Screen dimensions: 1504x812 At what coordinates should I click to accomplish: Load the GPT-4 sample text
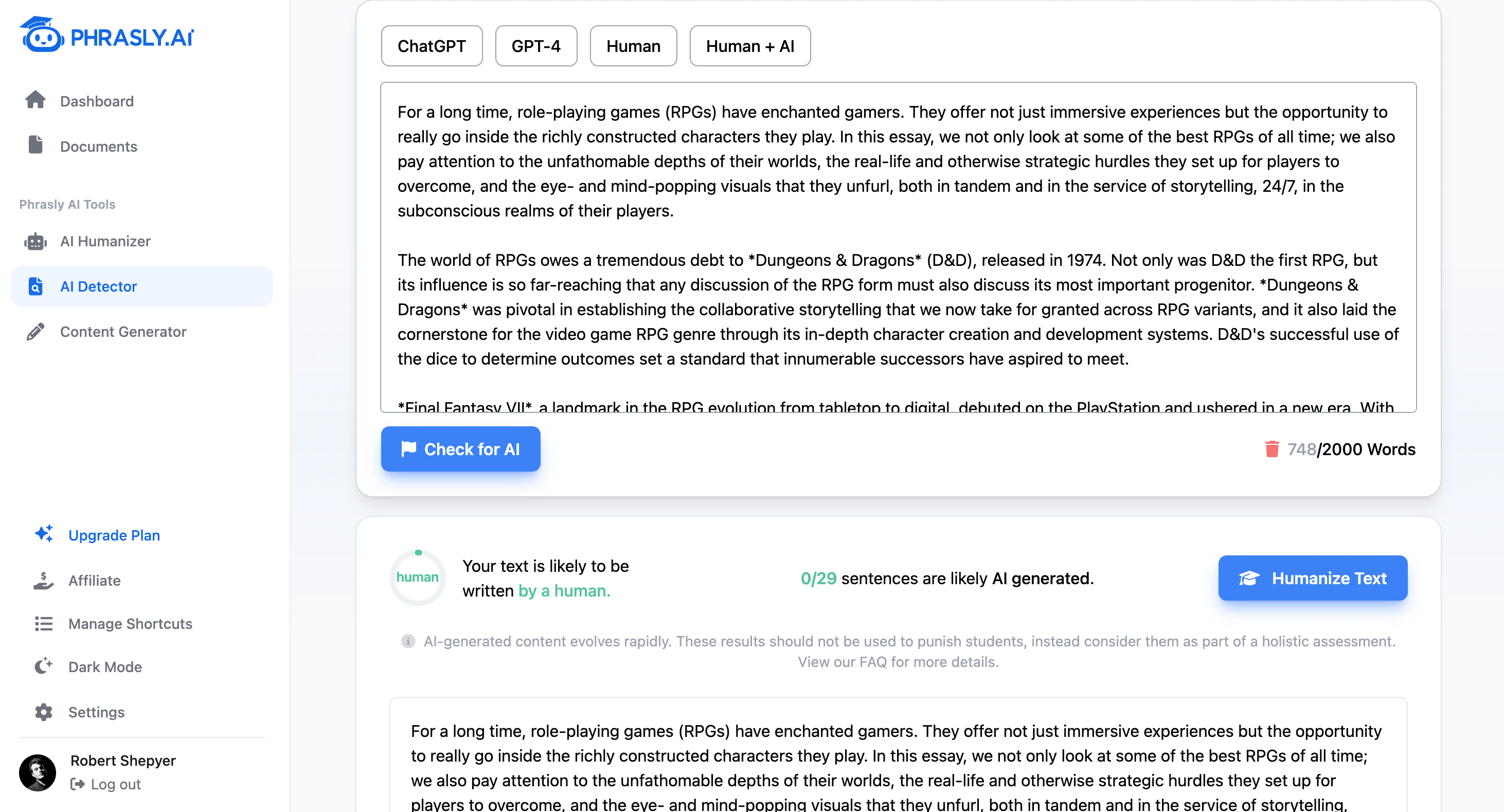pos(535,46)
